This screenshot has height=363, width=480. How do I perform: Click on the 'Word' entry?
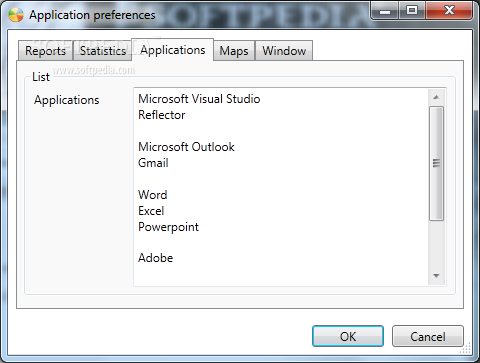tap(153, 195)
